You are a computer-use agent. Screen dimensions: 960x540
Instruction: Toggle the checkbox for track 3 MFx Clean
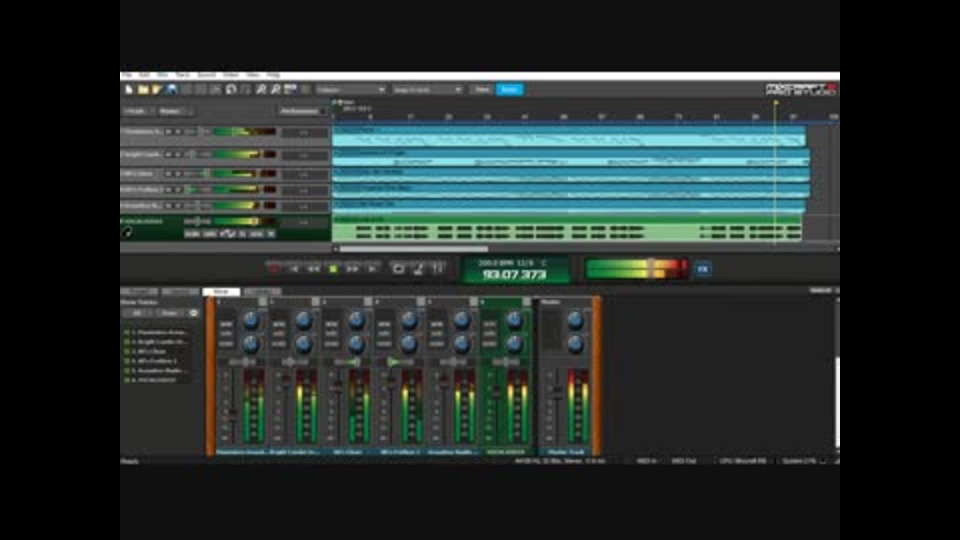(127, 351)
